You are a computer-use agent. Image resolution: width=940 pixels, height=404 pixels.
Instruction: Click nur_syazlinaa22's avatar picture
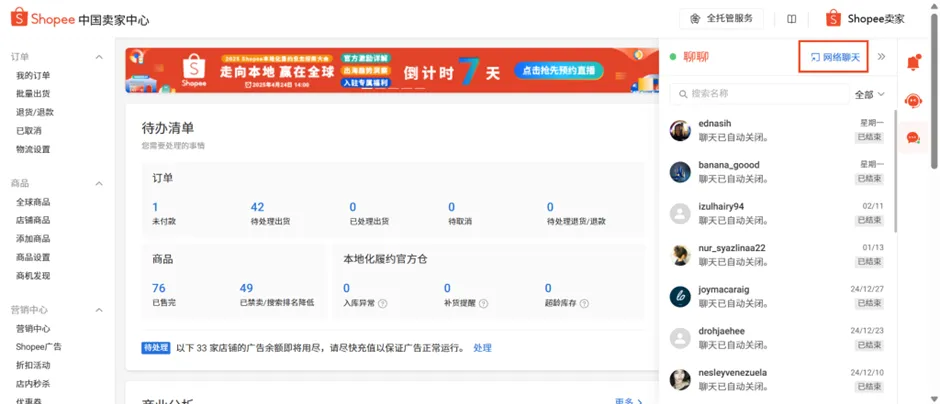tap(680, 255)
